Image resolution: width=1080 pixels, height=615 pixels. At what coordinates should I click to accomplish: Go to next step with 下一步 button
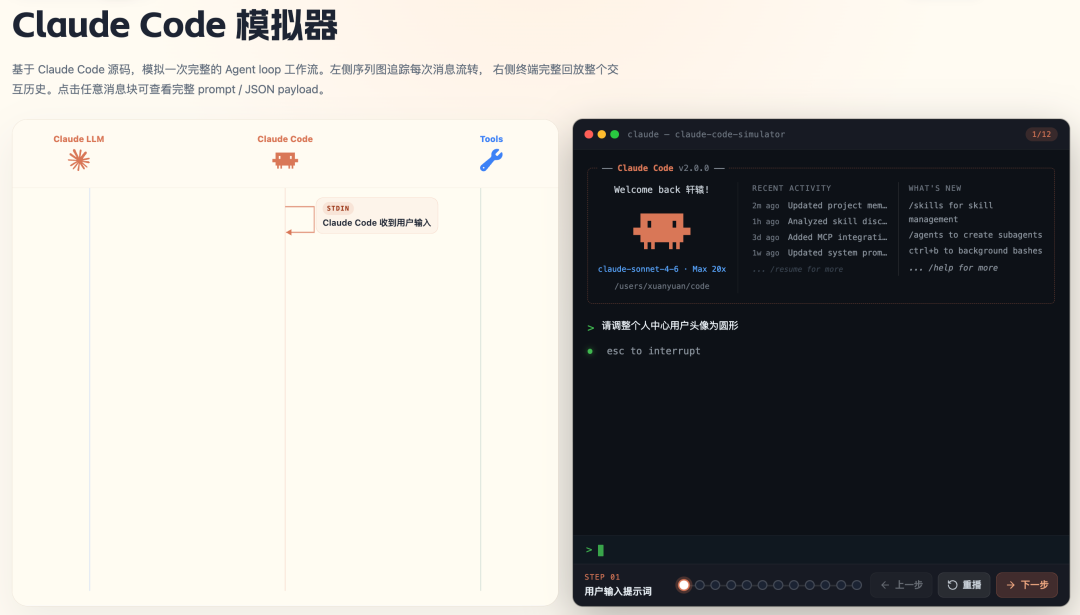click(1027, 585)
